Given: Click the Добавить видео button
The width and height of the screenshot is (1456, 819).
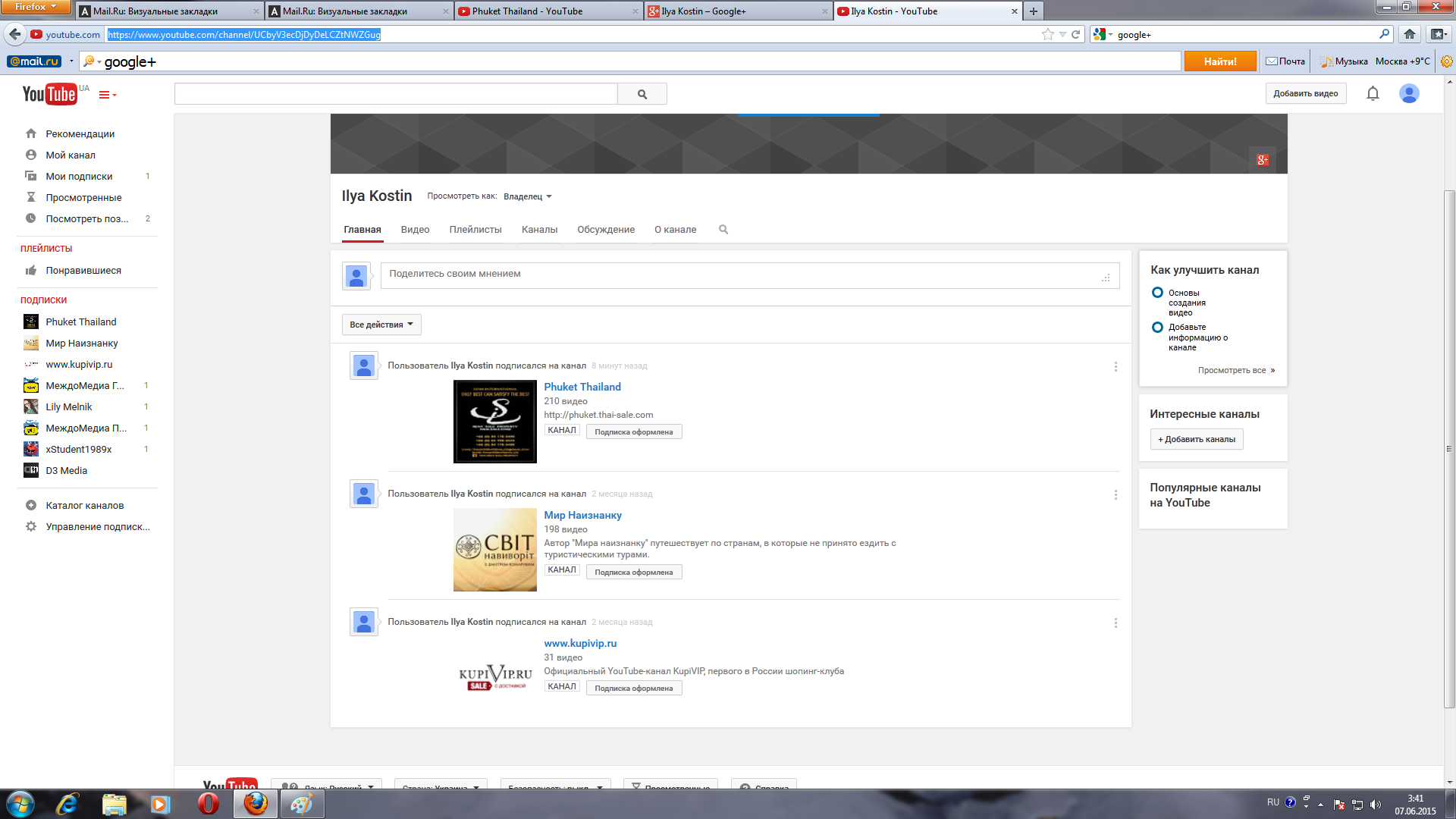Looking at the screenshot, I should click(x=1305, y=93).
